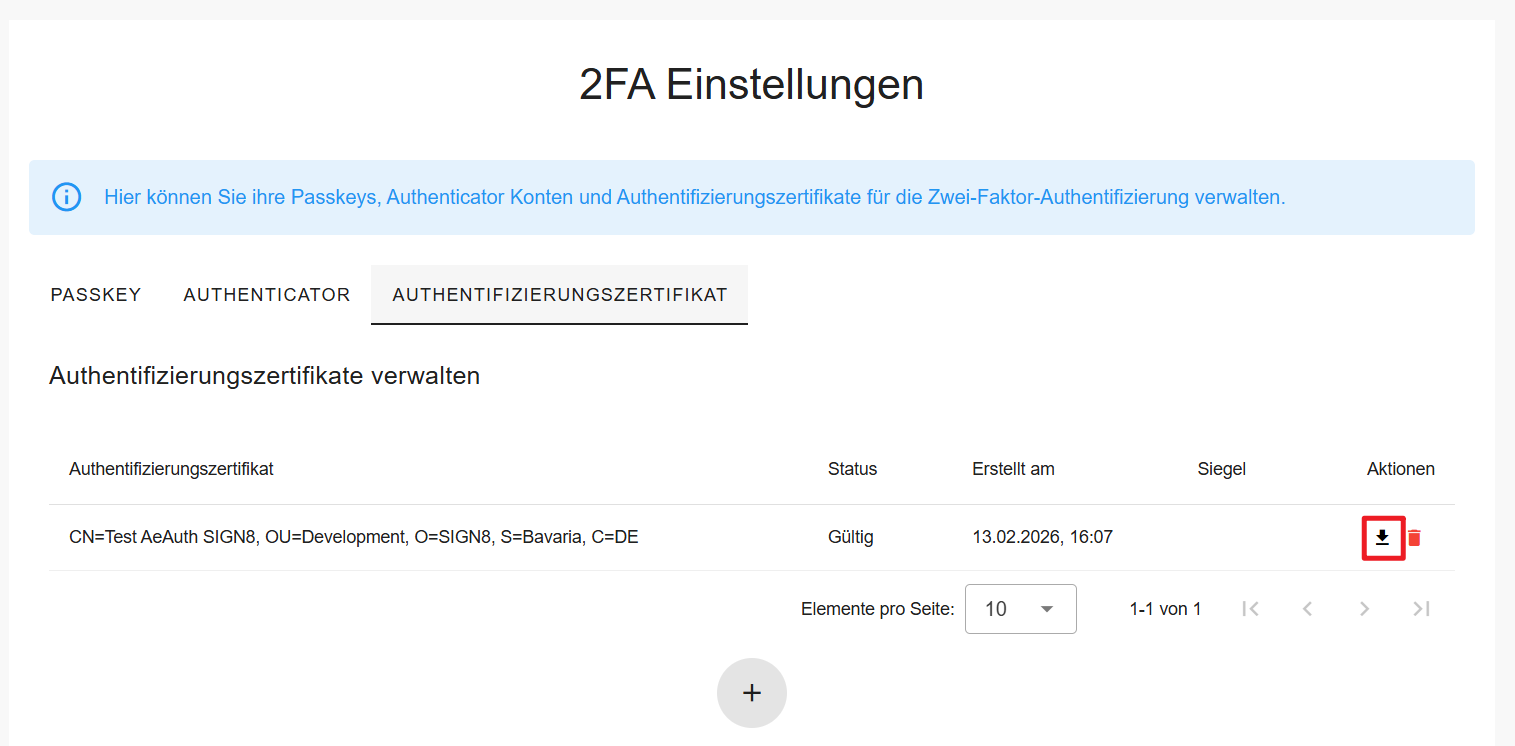Jump to the last page of results

(x=1421, y=609)
